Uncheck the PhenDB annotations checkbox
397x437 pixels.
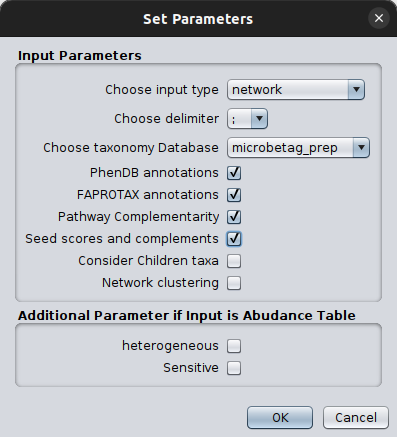[234, 173]
